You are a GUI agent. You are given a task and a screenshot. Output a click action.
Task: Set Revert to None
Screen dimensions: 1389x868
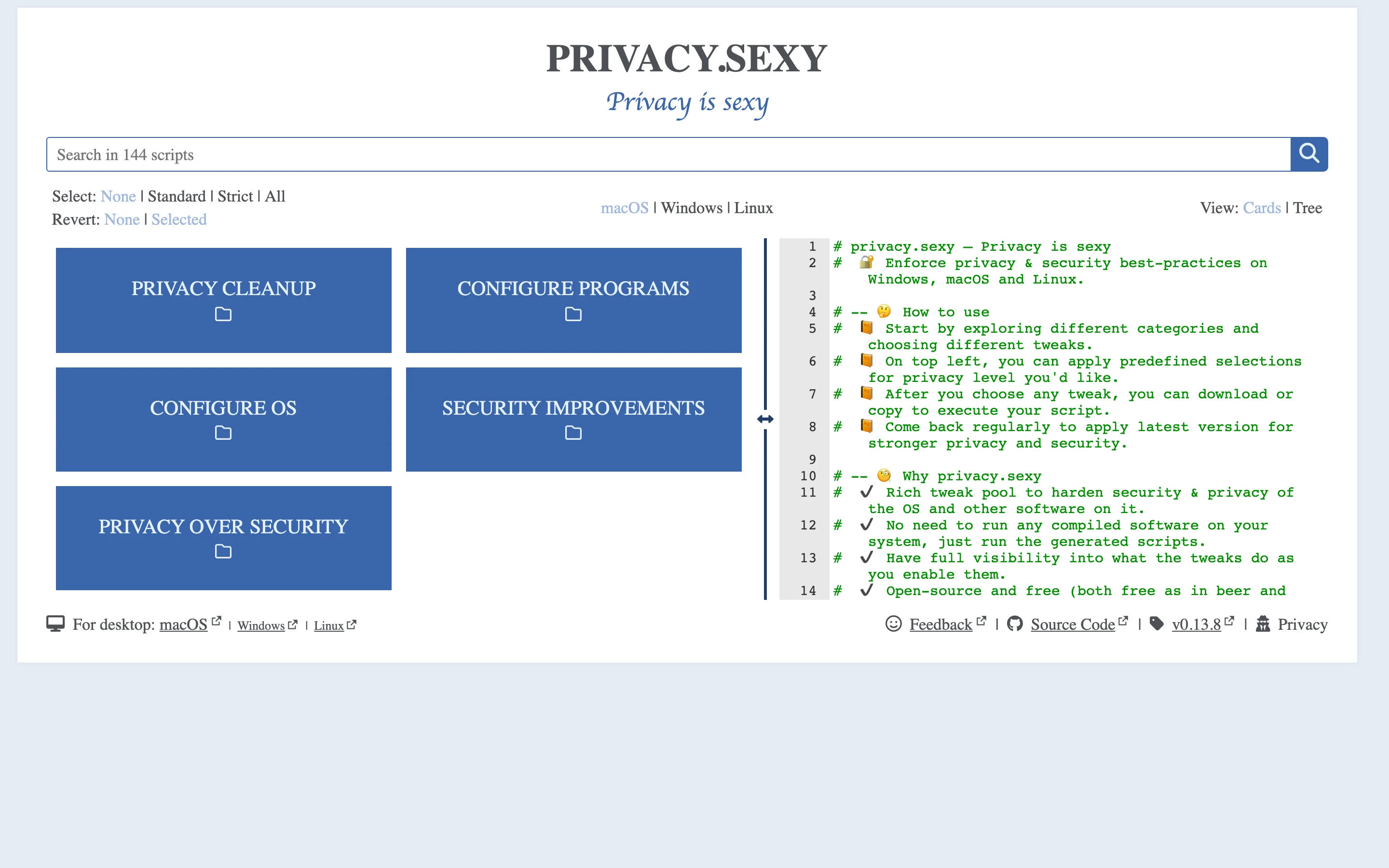tap(122, 219)
